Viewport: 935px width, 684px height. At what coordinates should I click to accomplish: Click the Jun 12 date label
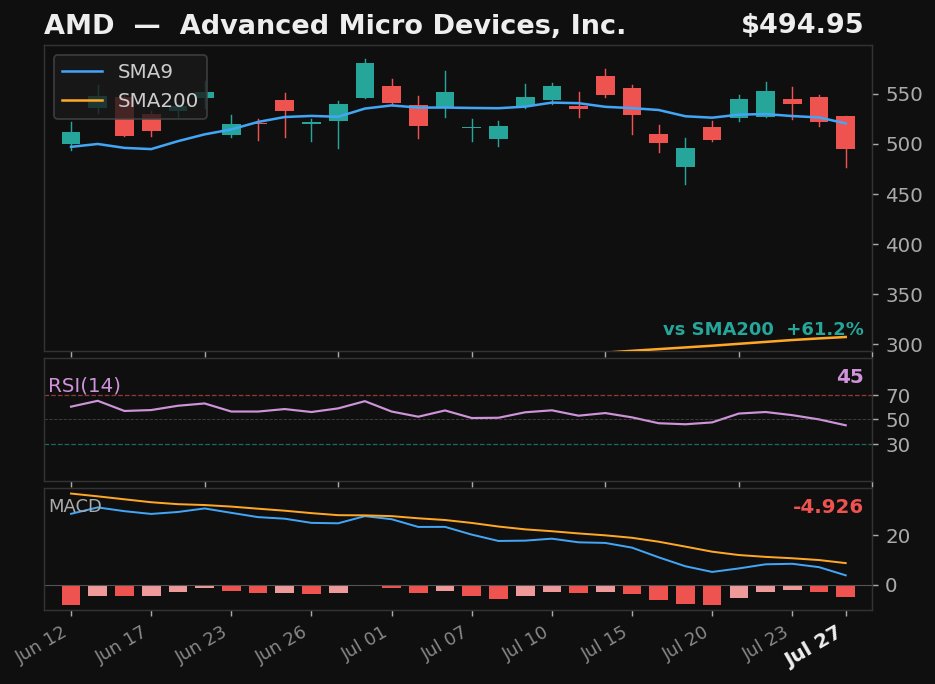[x=41, y=644]
